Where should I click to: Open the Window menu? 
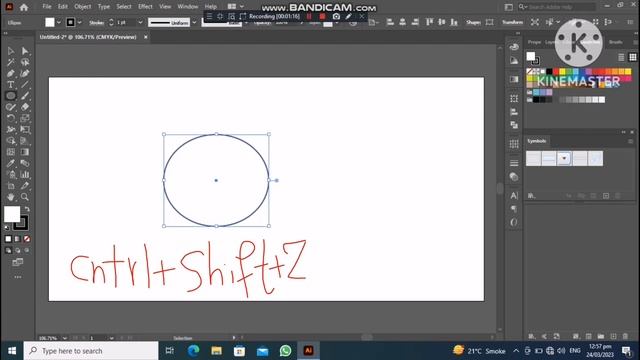[188, 7]
